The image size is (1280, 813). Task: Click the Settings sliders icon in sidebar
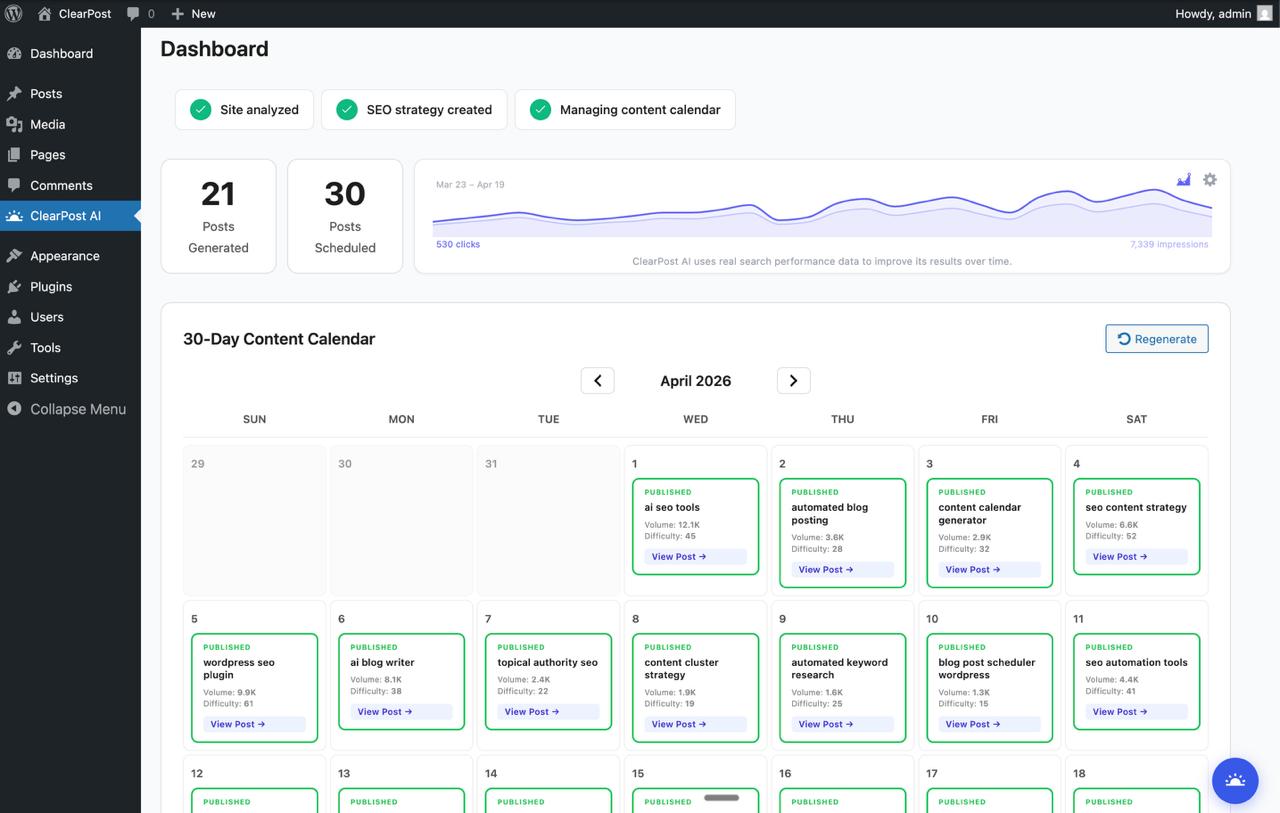coord(14,378)
